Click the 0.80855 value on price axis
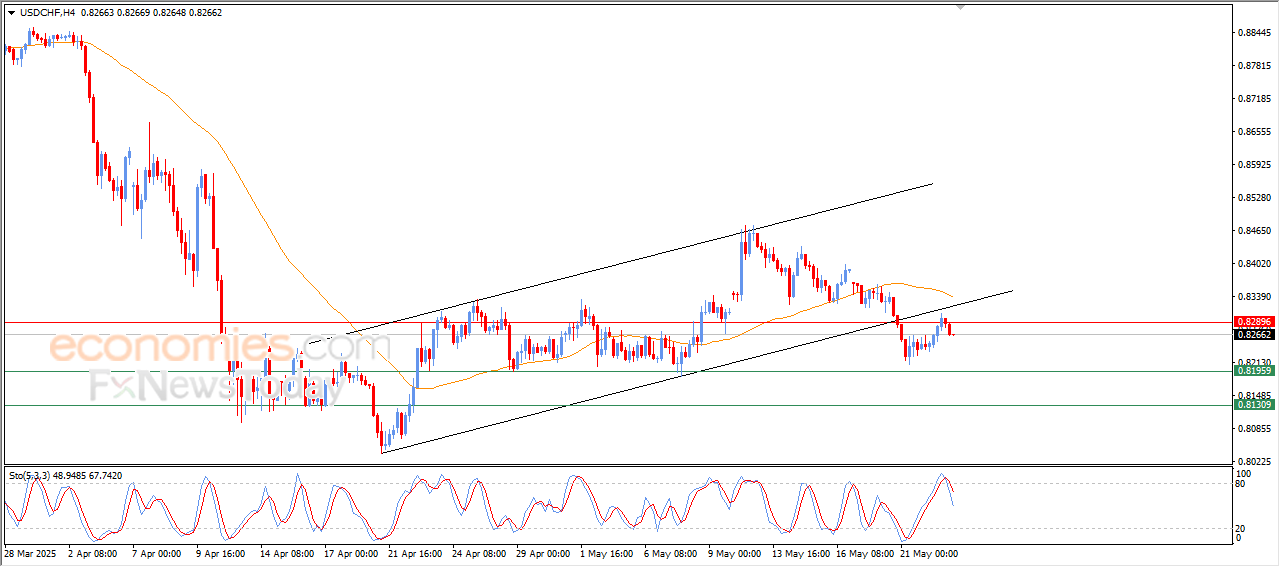This screenshot has height=567, width=1280. pyautogui.click(x=1256, y=429)
